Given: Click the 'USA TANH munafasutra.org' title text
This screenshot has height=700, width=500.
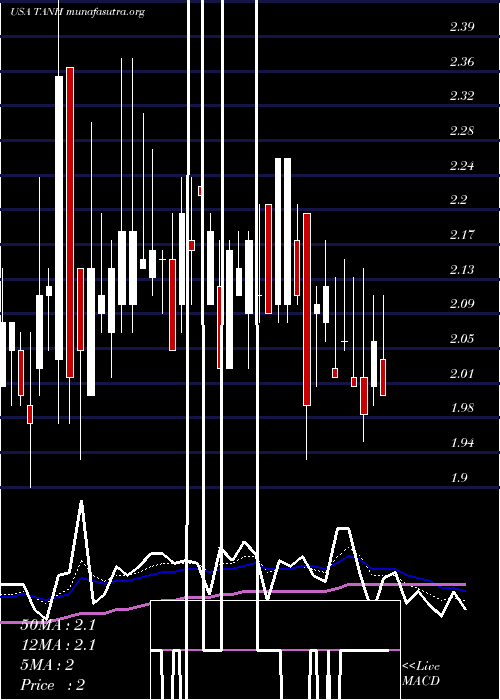Looking at the screenshot, I should (x=77, y=12).
